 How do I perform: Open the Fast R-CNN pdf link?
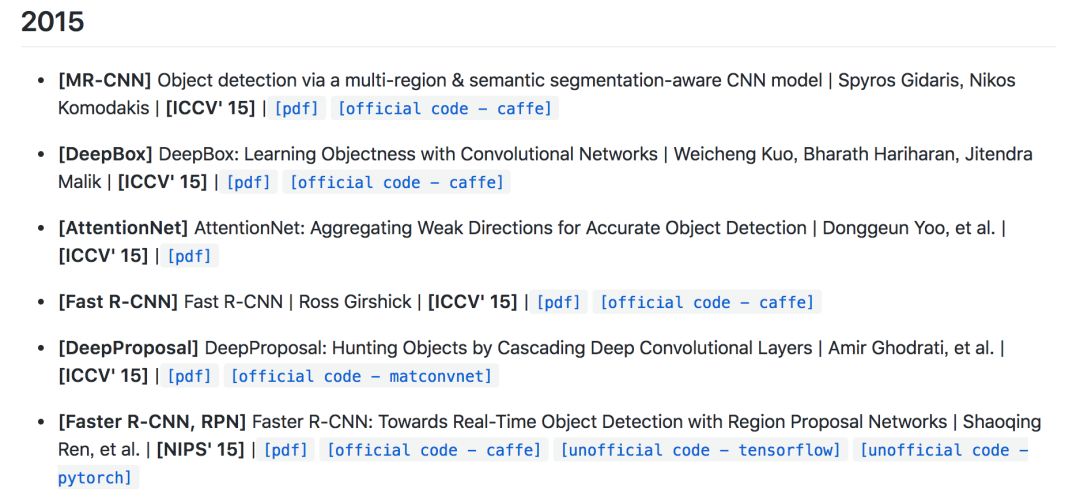tap(559, 302)
